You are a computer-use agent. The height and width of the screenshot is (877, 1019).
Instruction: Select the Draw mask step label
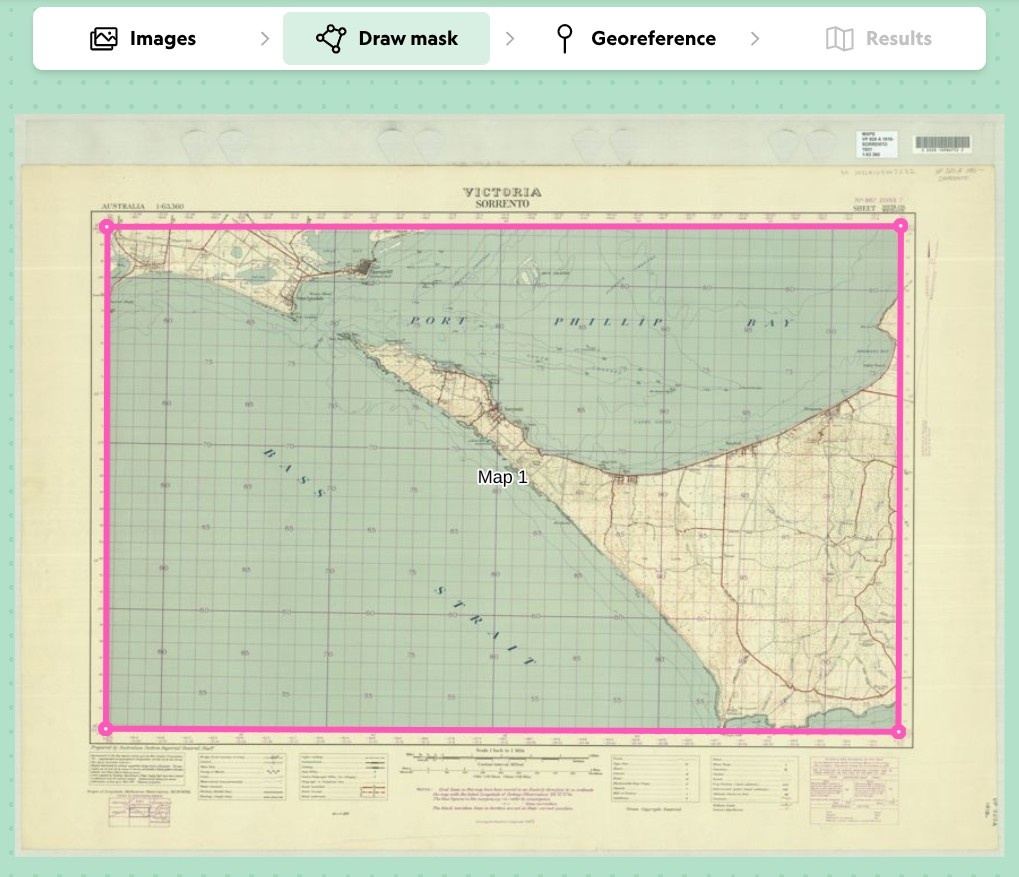(x=408, y=39)
